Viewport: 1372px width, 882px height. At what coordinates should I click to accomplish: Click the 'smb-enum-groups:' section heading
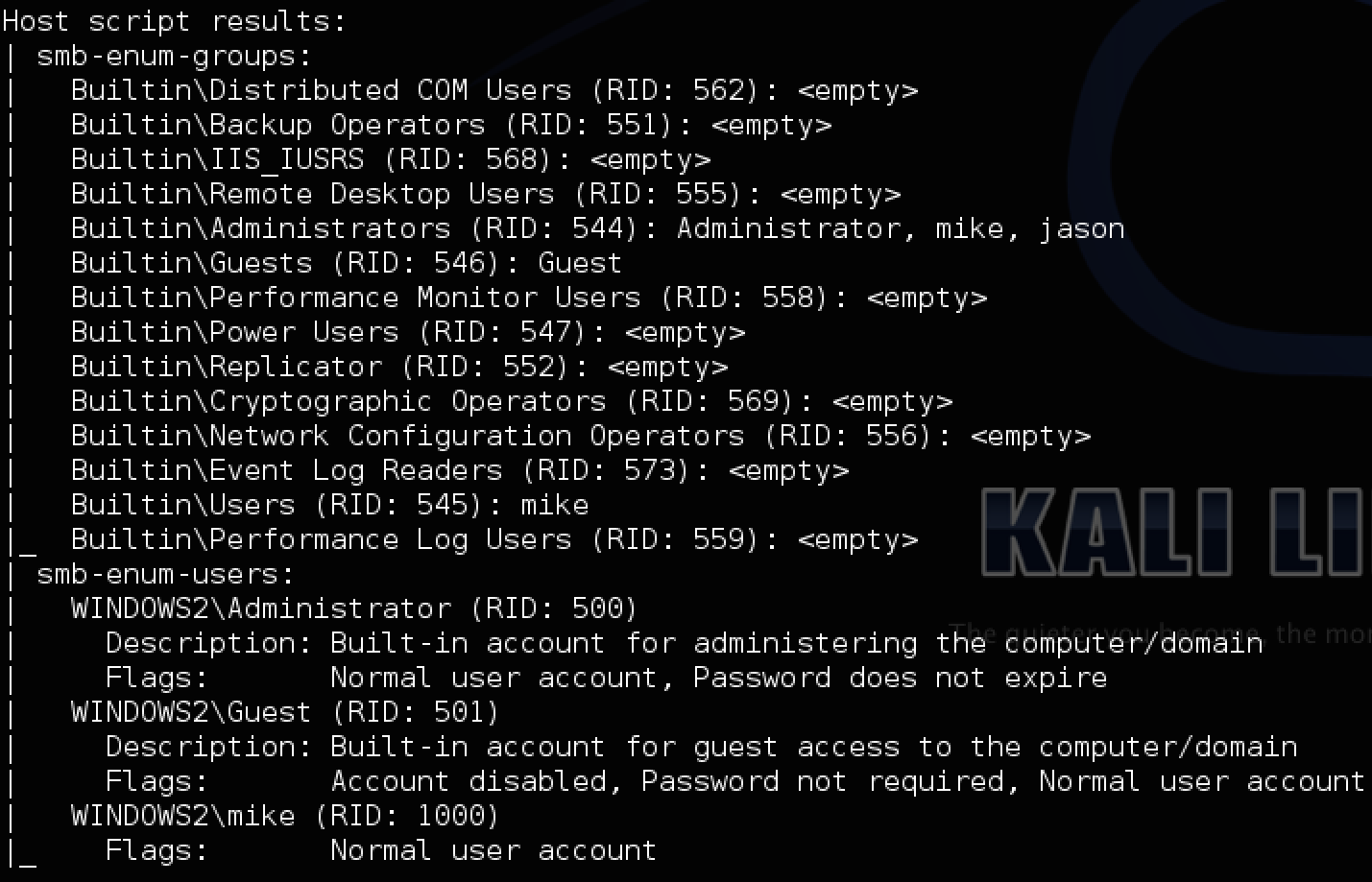coord(174,56)
